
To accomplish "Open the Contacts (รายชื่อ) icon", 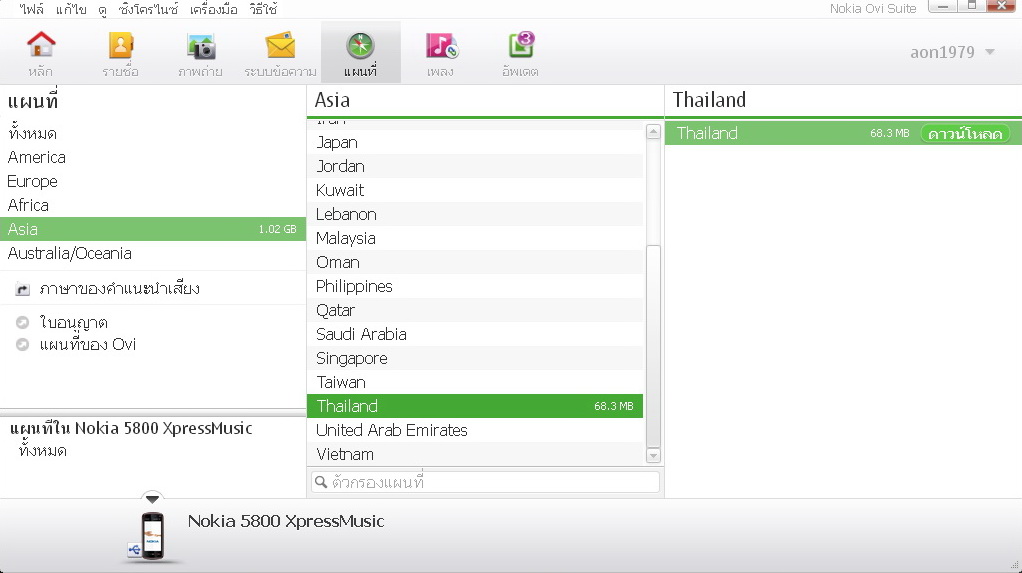I will [x=121, y=45].
